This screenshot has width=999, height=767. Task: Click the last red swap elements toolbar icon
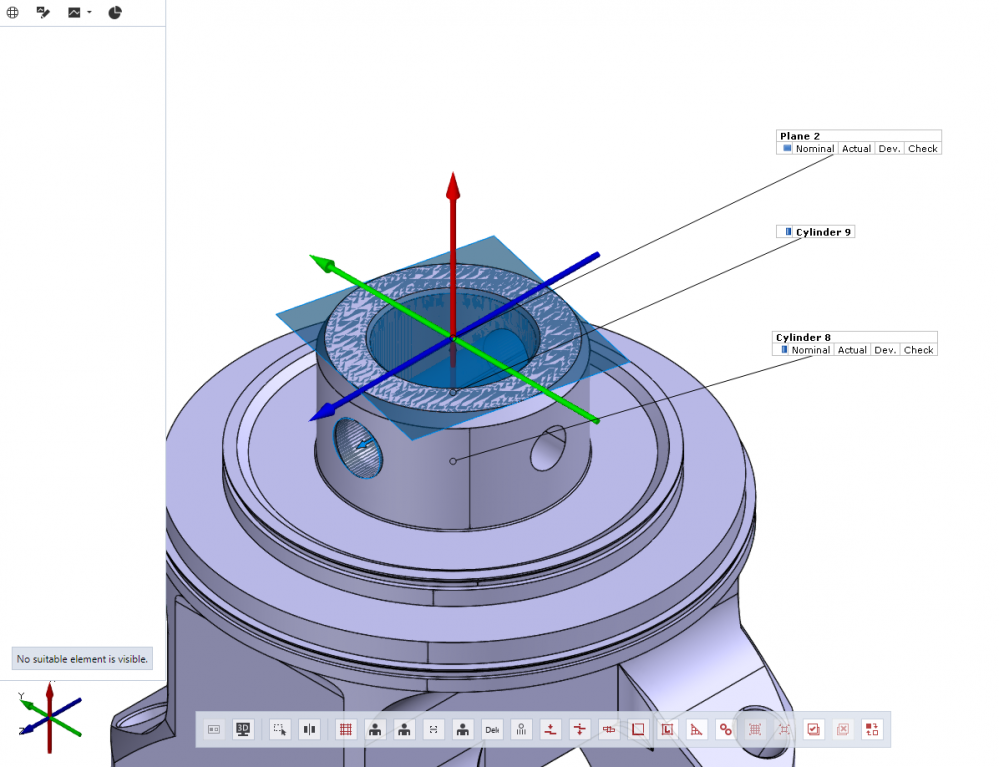pos(872,729)
